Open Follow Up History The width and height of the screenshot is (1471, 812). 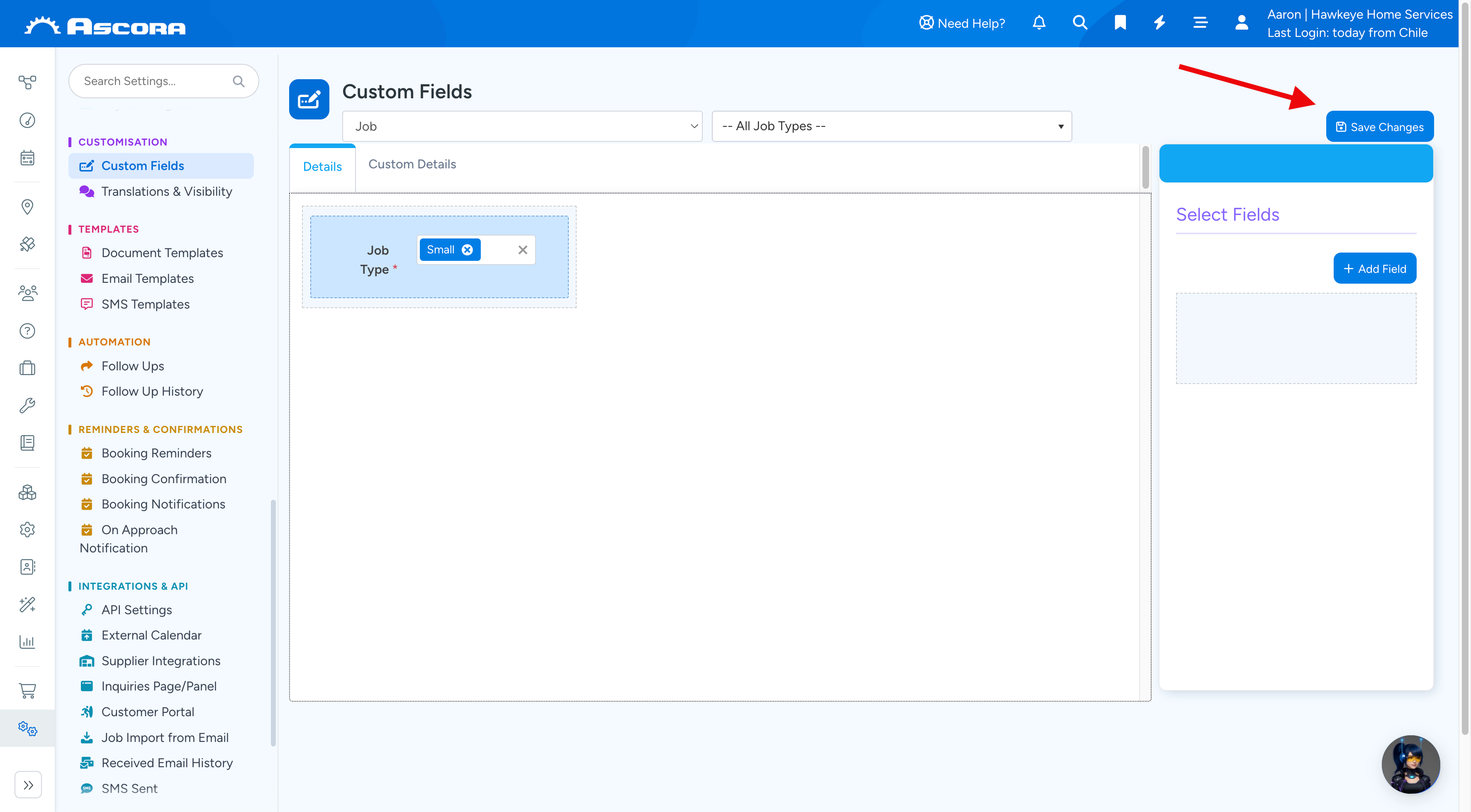pos(141,391)
